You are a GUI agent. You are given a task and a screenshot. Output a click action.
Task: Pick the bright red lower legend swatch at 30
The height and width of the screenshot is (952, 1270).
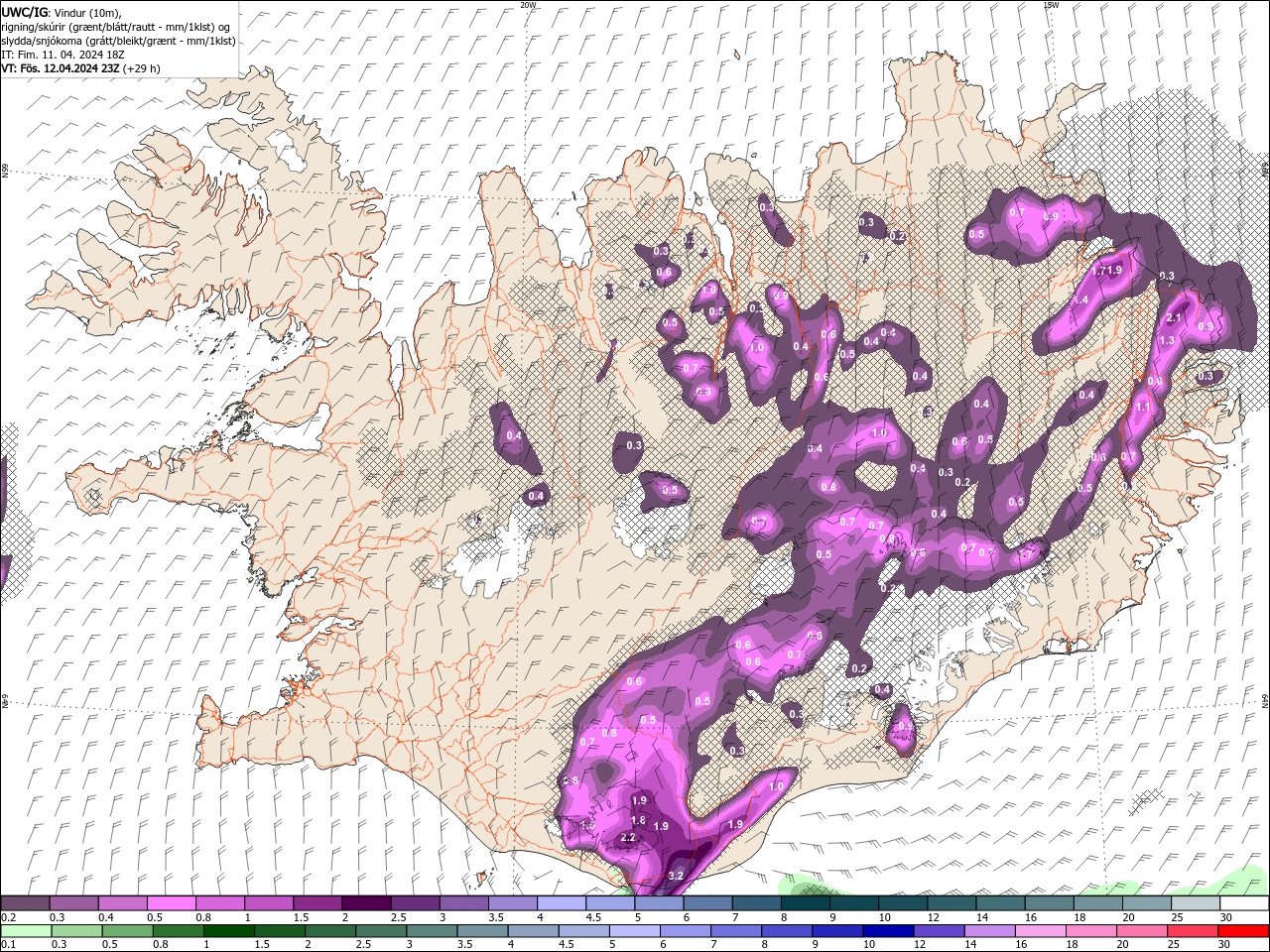point(1242,931)
